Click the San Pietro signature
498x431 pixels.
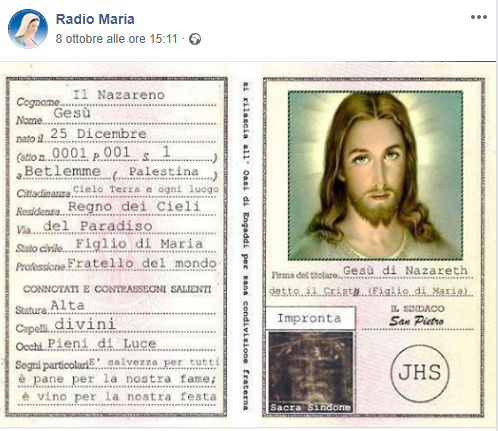pyautogui.click(x=416, y=321)
